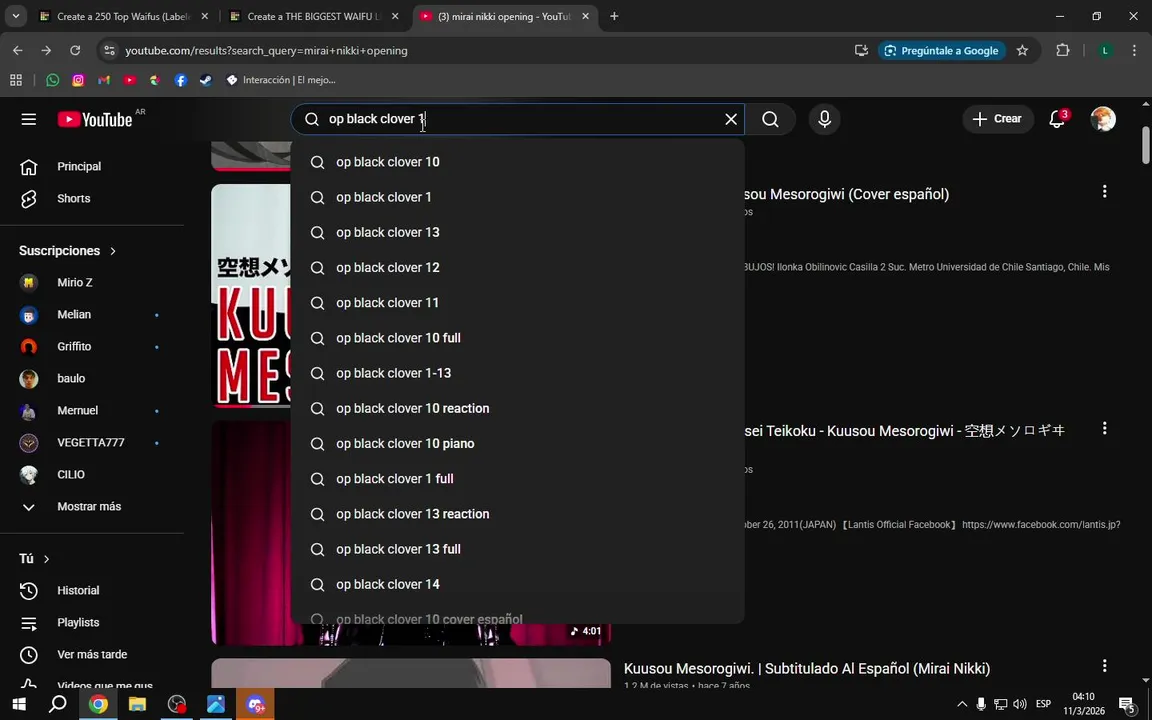Open the CILIO subscription channel
The width and height of the screenshot is (1152, 720).
(92, 475)
